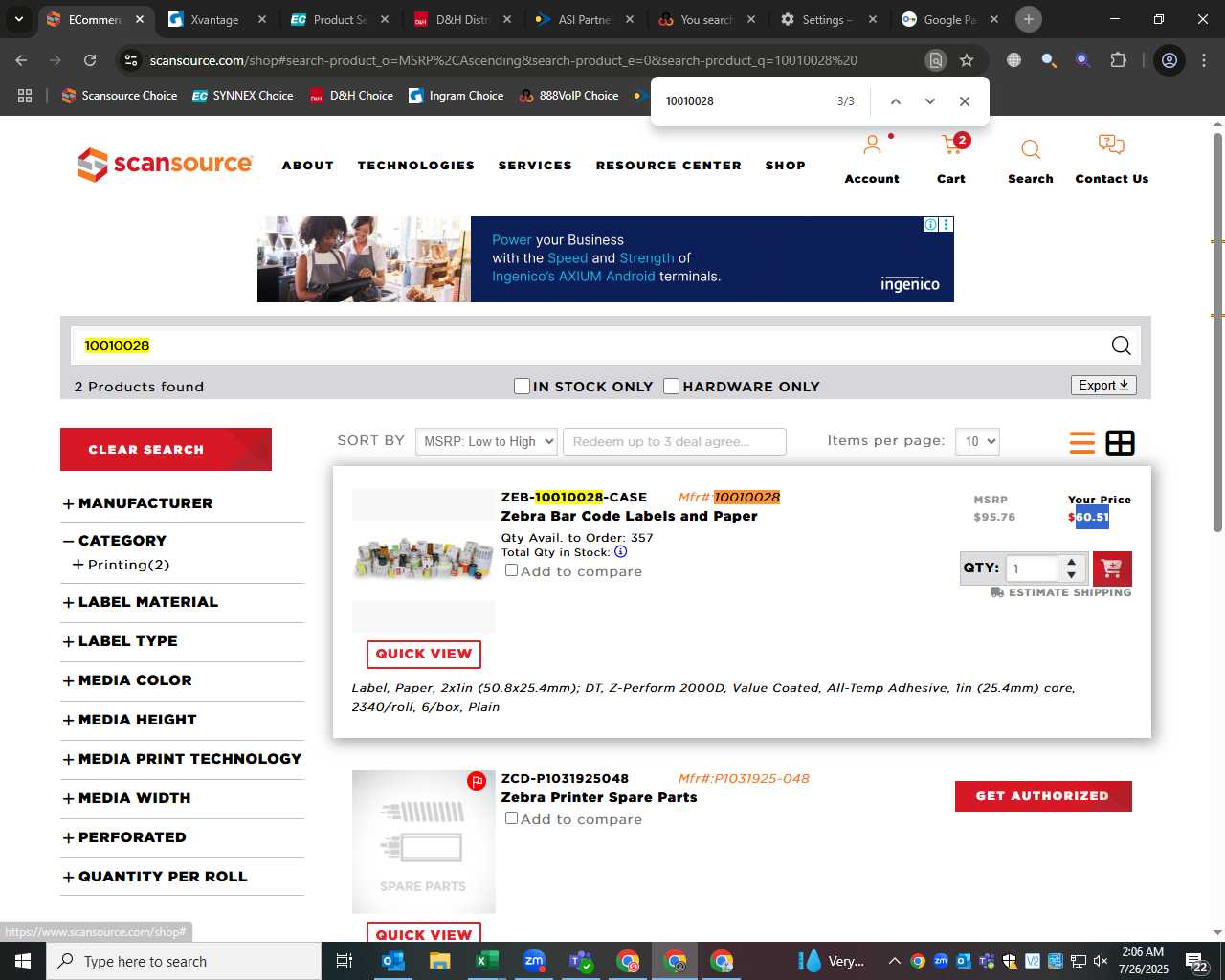This screenshot has height=980, width=1225.
Task: Check Add to compare for ZEB-10010028-CASE
Action: click(x=511, y=570)
